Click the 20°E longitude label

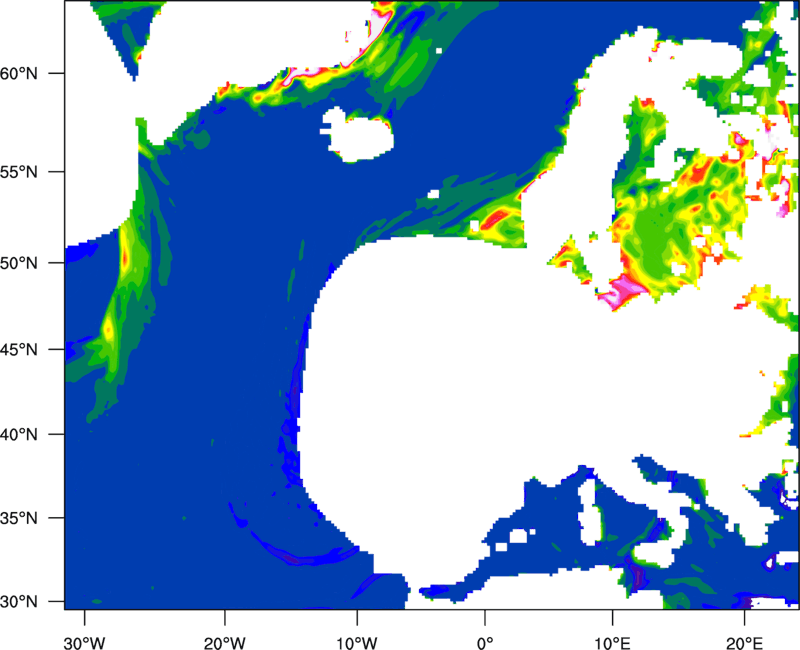tap(744, 643)
